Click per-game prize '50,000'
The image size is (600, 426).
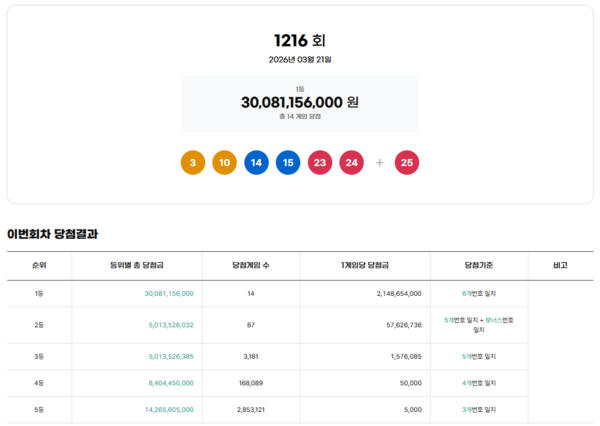411,383
